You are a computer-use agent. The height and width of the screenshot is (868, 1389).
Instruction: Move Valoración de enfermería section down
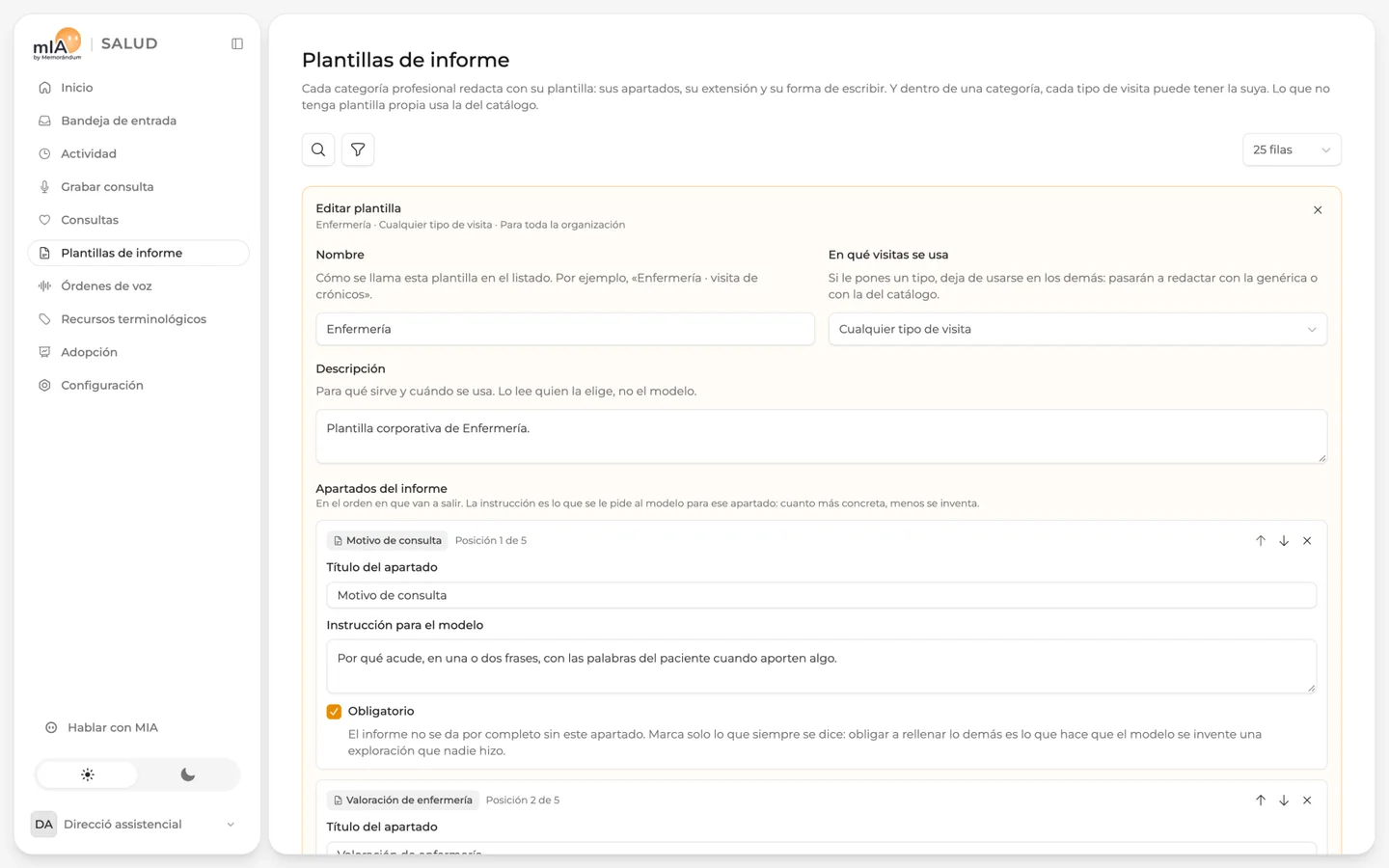point(1284,800)
